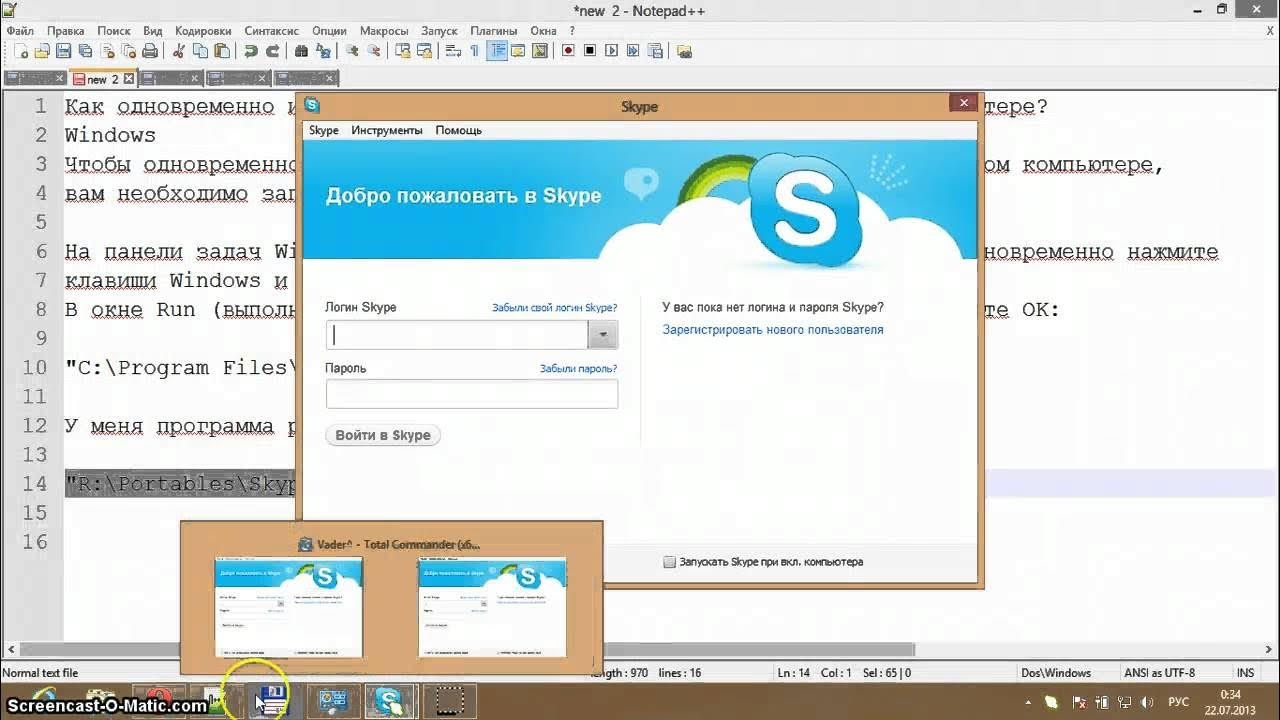Open the Файл menu in Notepad++
The width and height of the screenshot is (1280, 720).
(x=20, y=31)
